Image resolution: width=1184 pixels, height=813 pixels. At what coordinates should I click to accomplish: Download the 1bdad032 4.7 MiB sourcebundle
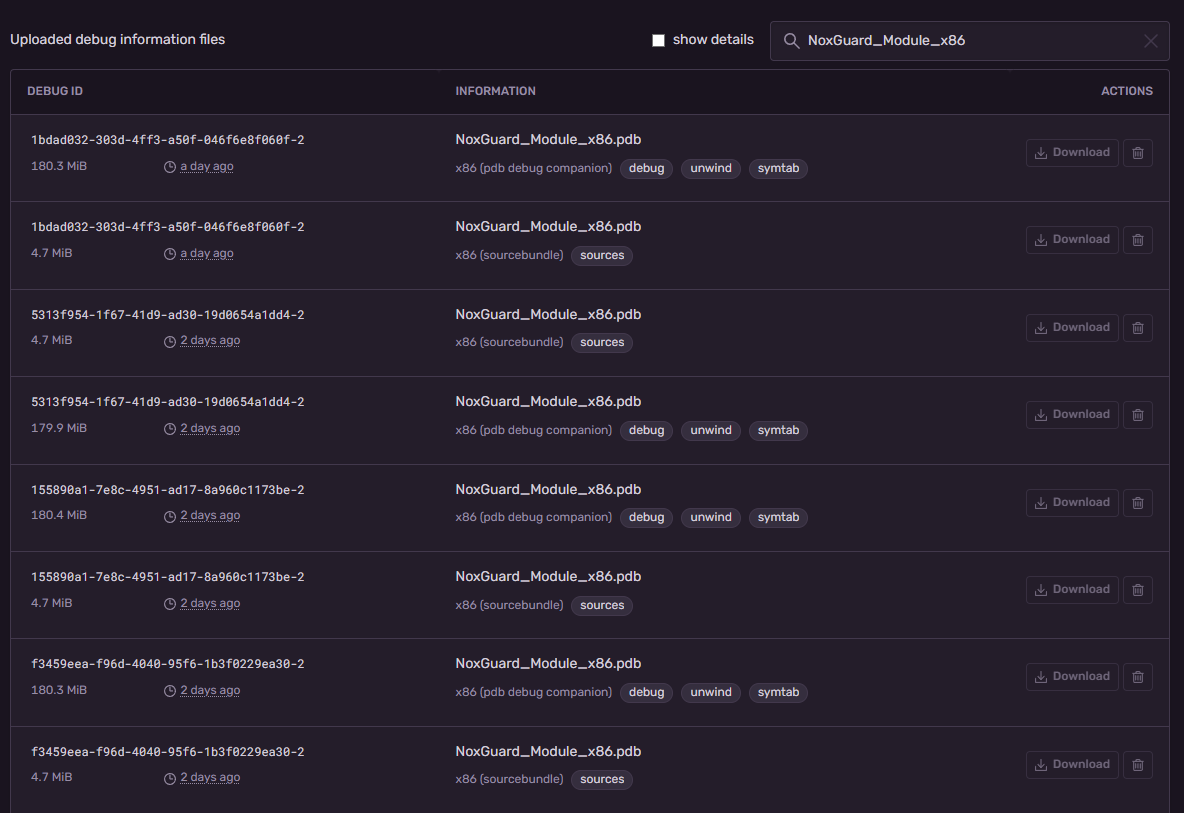(x=1071, y=240)
